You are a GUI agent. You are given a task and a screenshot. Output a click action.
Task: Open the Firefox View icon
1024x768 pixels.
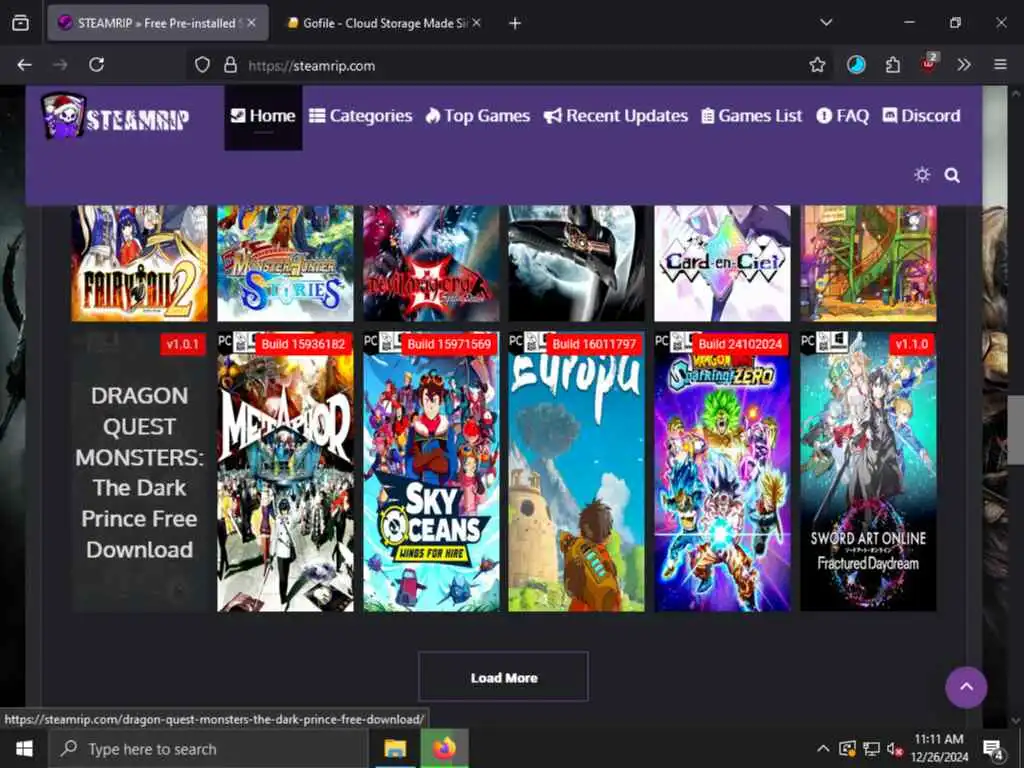click(20, 23)
